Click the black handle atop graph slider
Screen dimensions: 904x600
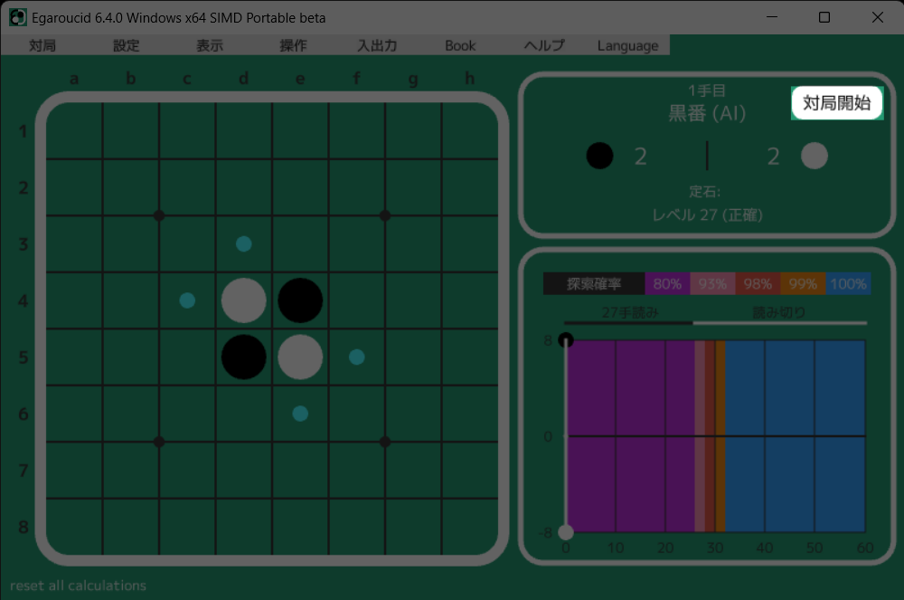566,340
